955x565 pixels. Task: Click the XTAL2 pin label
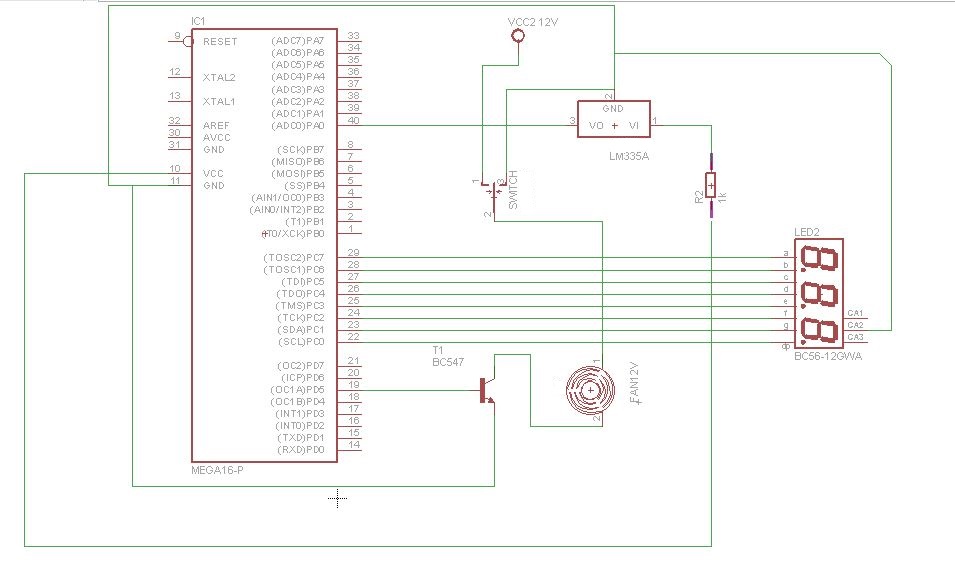click(x=219, y=77)
